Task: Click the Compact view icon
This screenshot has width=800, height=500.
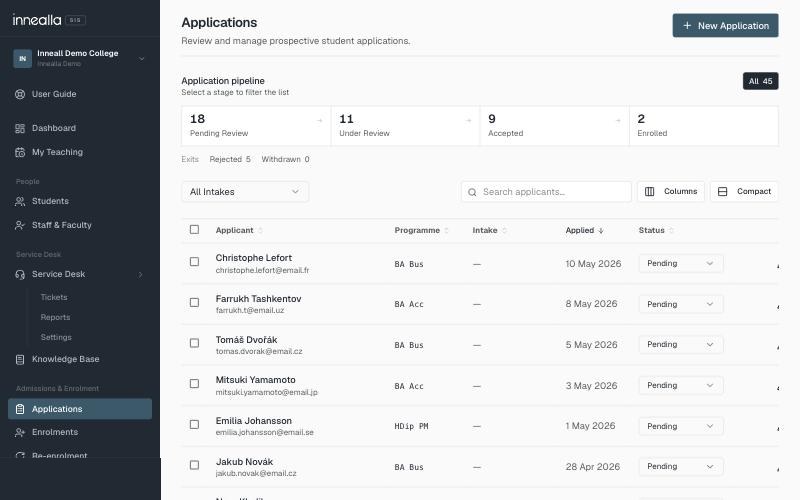Action: coord(722,192)
